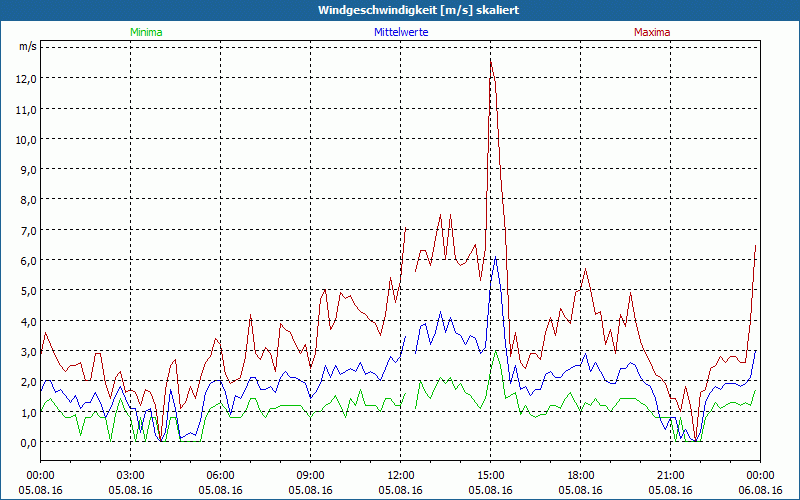Click the 15:00 time axis label

point(490,476)
